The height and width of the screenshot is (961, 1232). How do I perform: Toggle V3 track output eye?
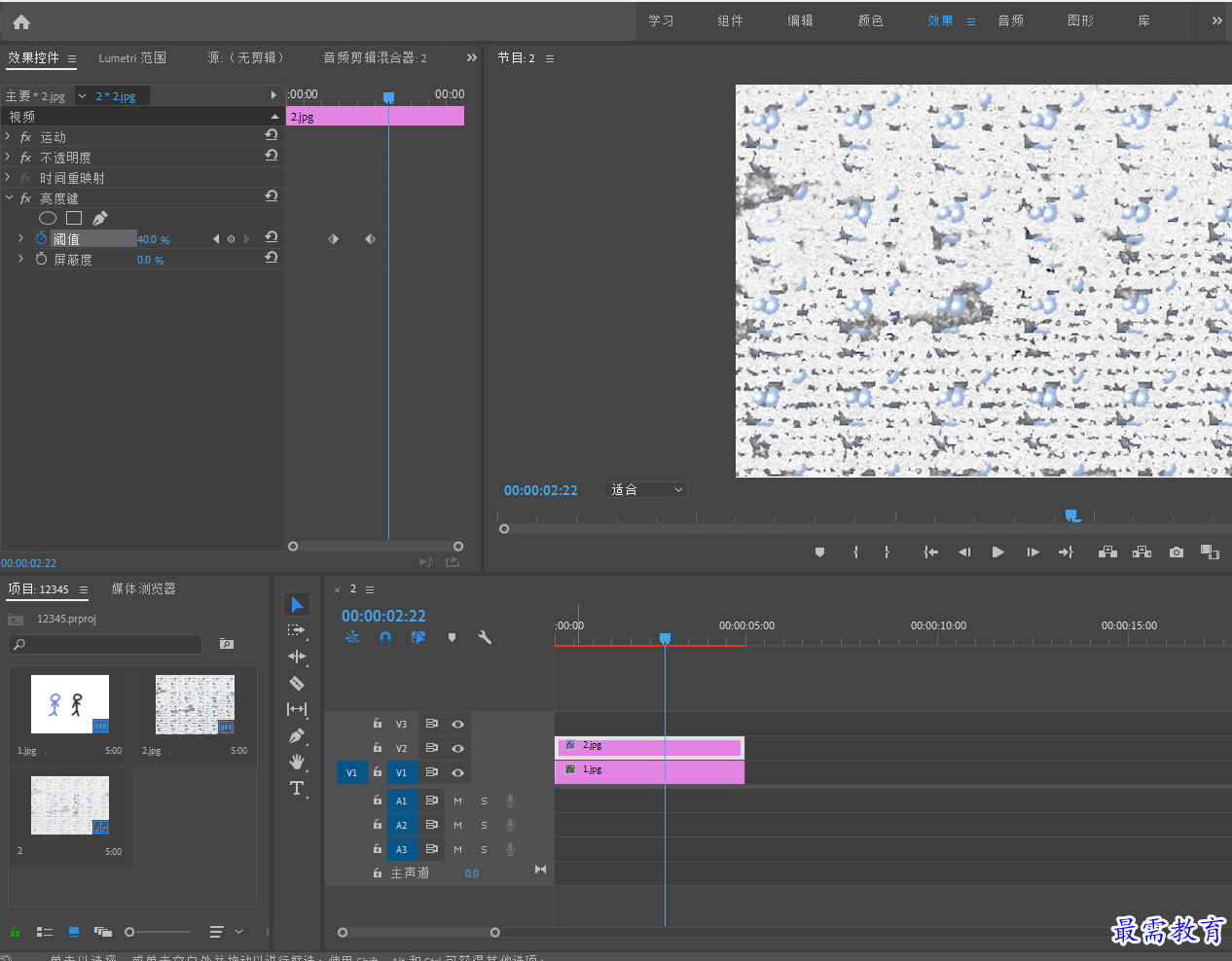coord(457,724)
